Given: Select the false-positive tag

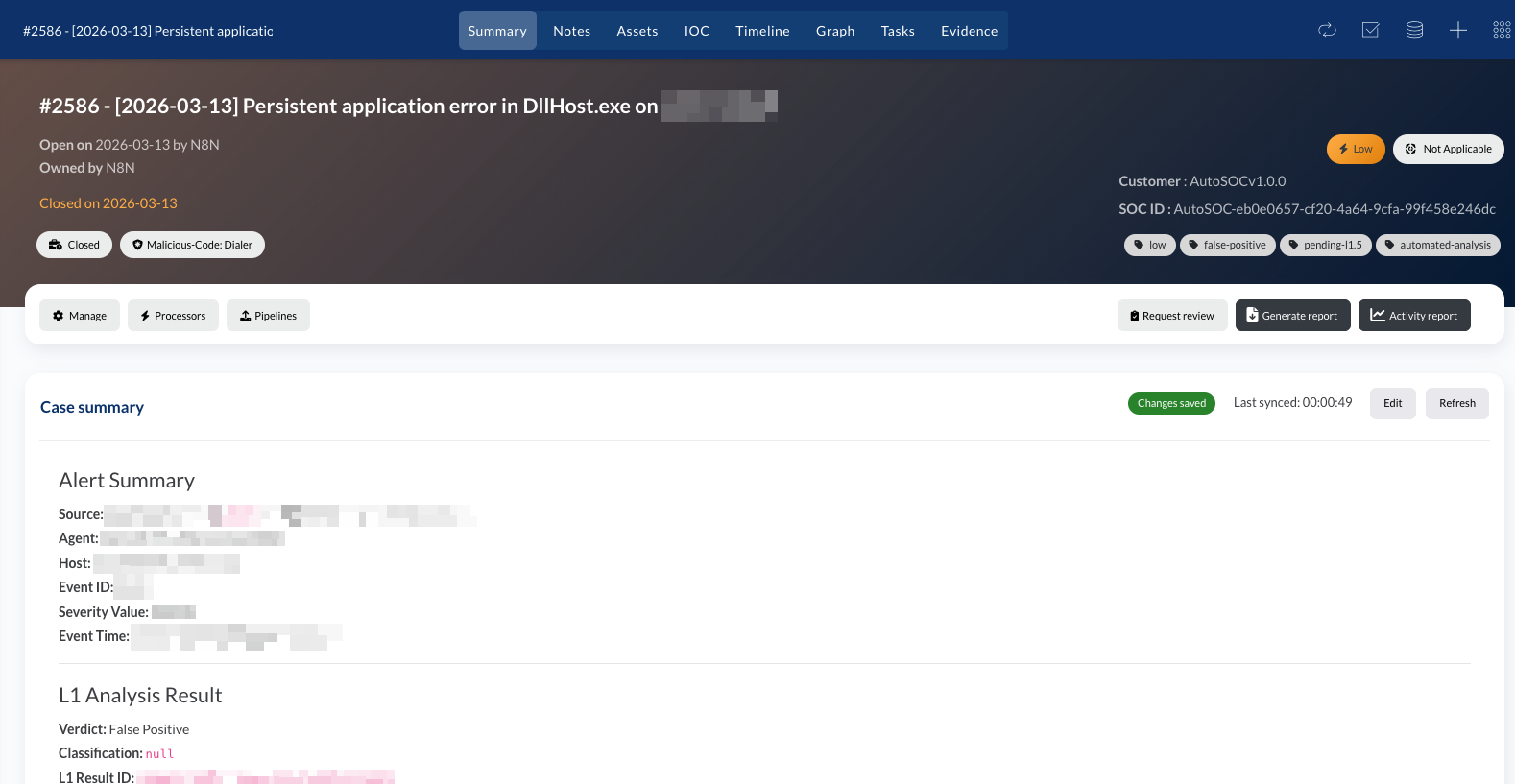Looking at the screenshot, I should pyautogui.click(x=1227, y=245).
